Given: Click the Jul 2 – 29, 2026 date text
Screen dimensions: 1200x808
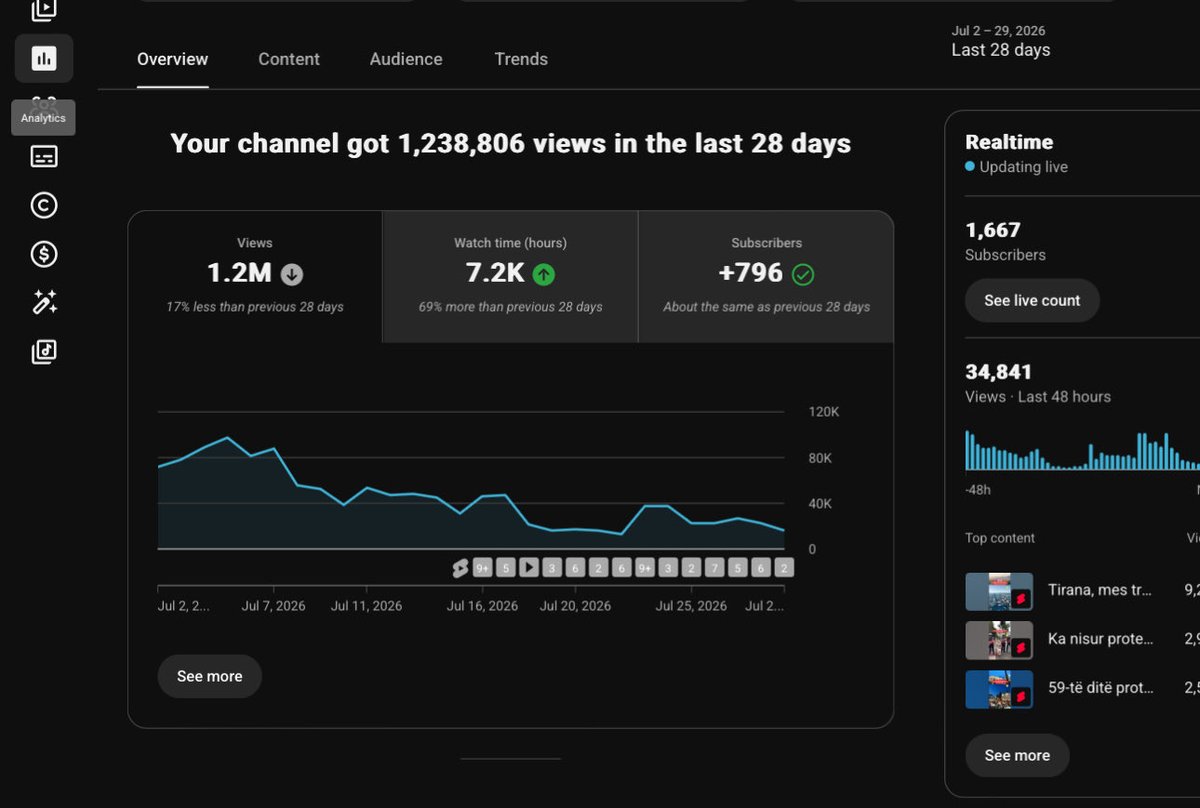Looking at the screenshot, I should pyautogui.click(x=998, y=30).
